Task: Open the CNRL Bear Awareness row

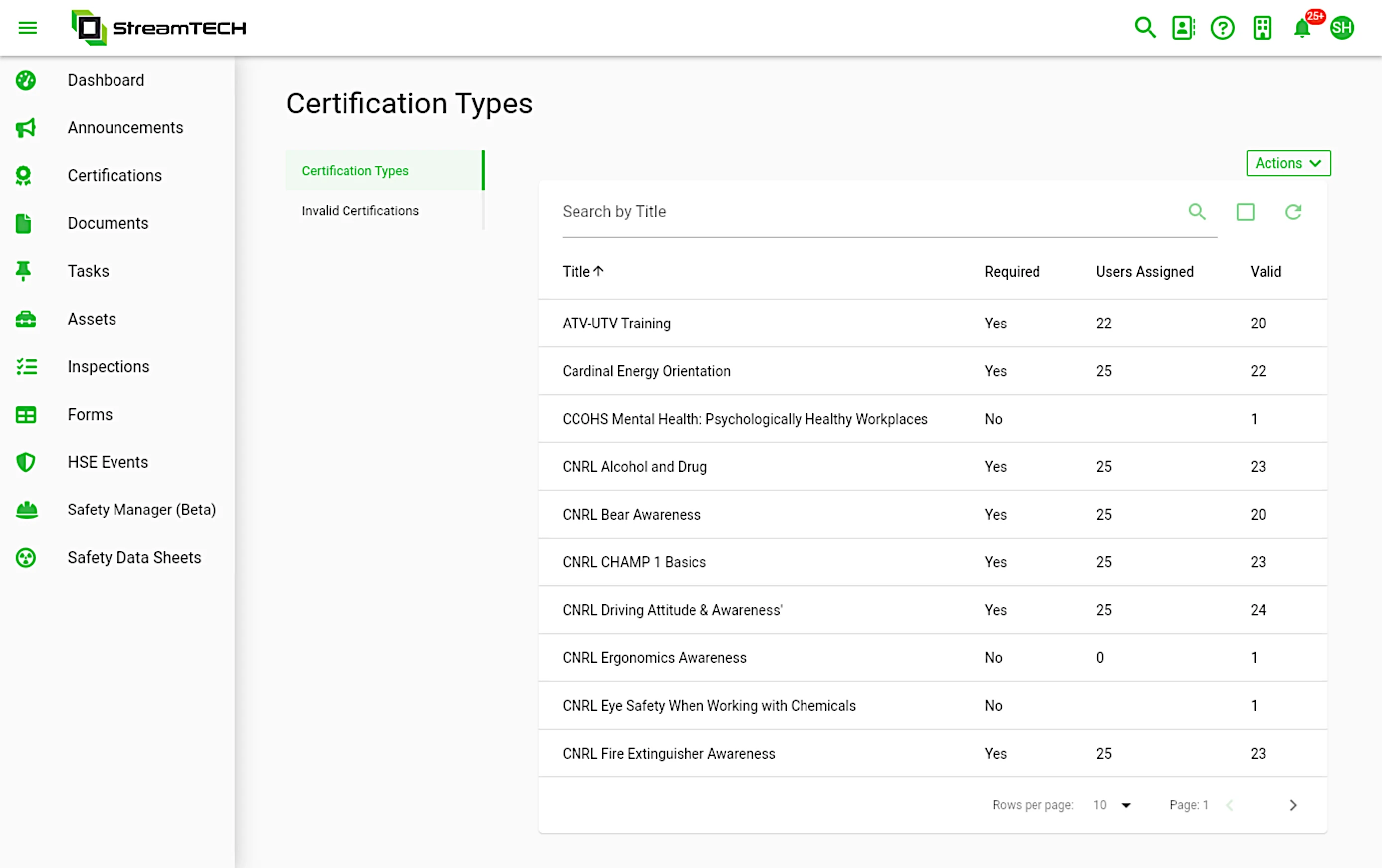Action: (932, 514)
